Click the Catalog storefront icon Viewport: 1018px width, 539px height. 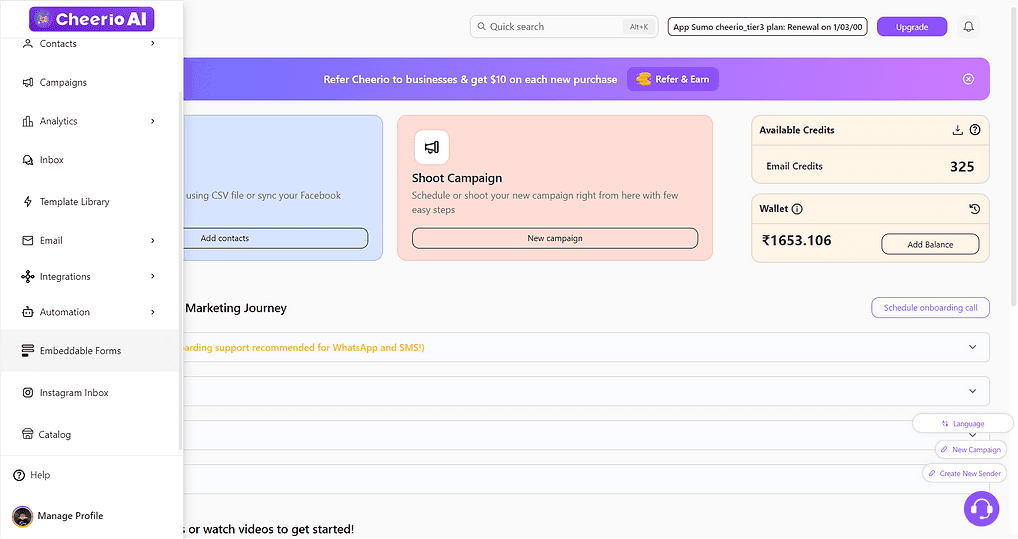point(27,434)
